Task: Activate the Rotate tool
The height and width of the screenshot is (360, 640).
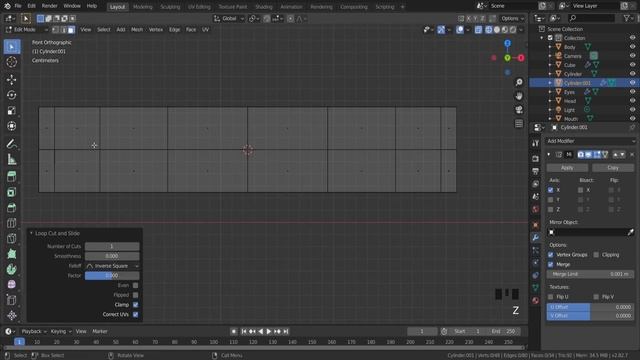Action: 12,95
